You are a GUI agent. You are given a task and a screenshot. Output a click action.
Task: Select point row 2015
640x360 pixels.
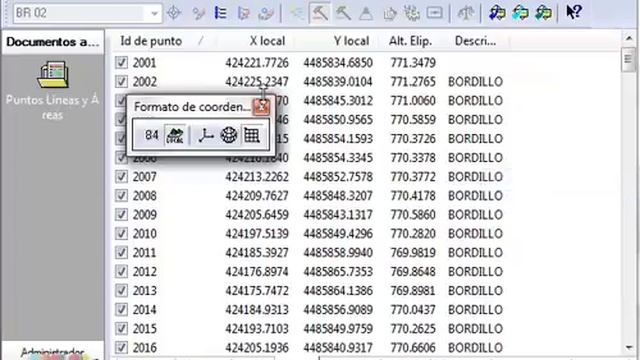310,329
